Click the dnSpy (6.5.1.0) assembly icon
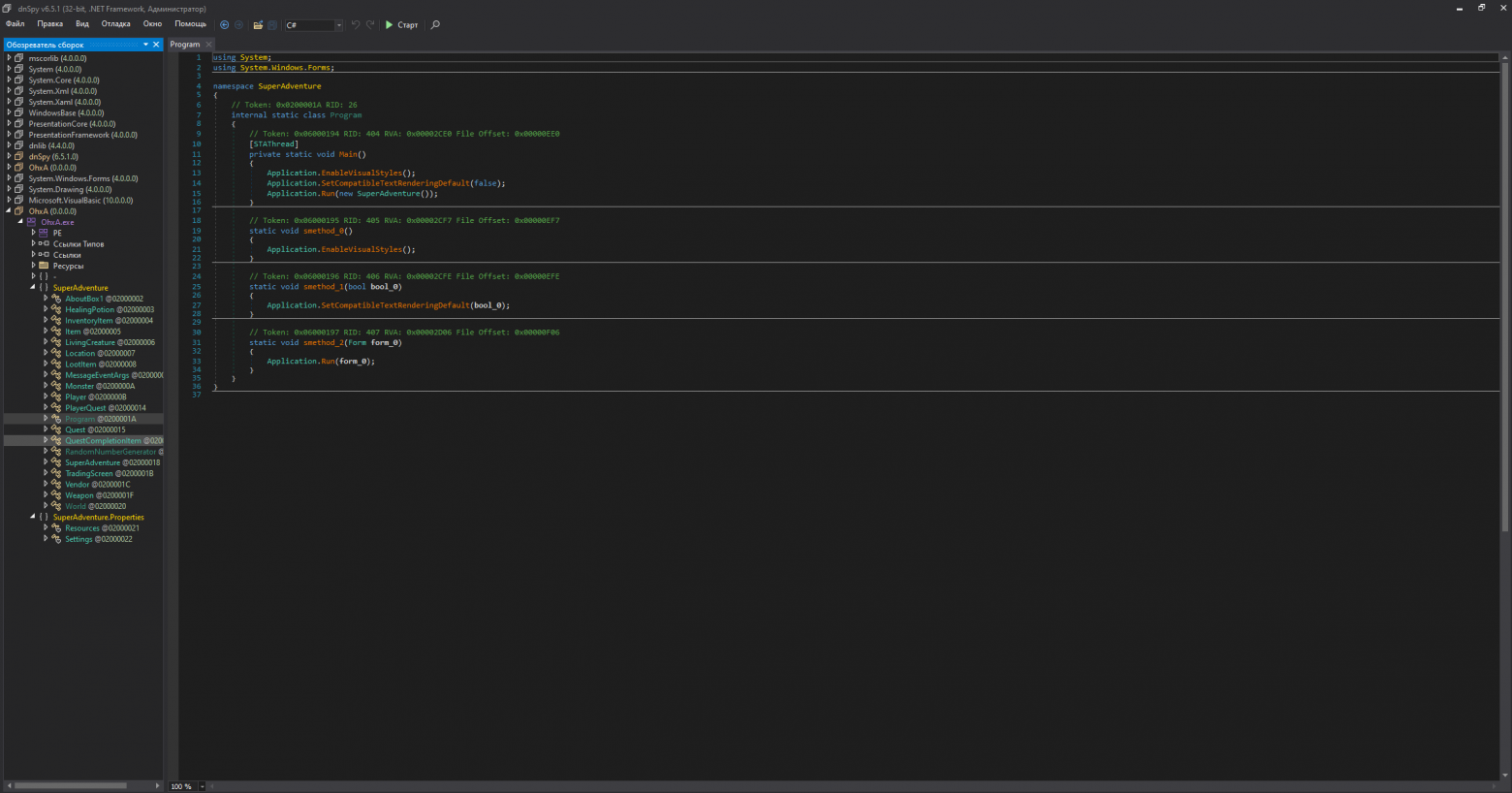This screenshot has width=1512, height=793. click(19, 156)
